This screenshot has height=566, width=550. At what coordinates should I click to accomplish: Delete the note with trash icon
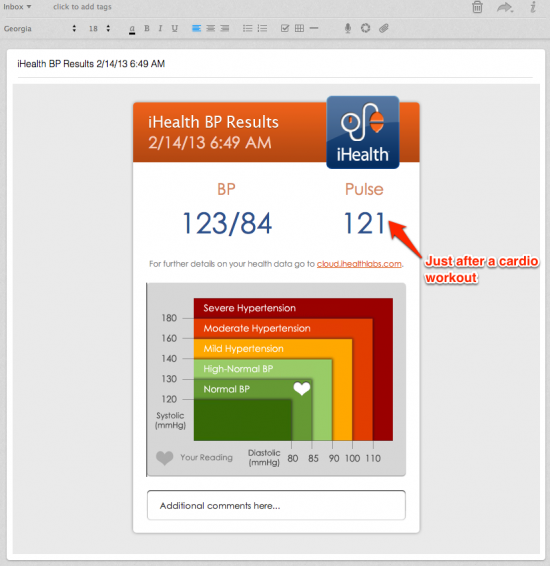477,7
